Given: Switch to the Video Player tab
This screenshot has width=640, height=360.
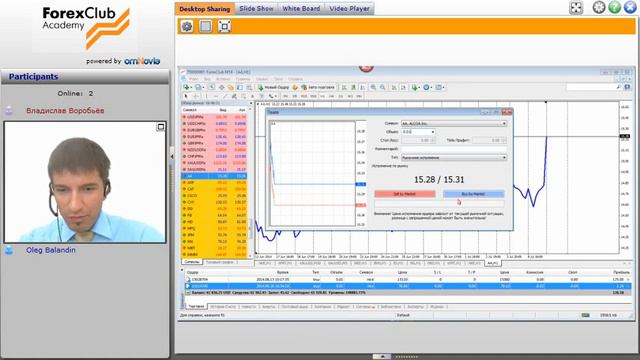Looking at the screenshot, I should [x=349, y=9].
